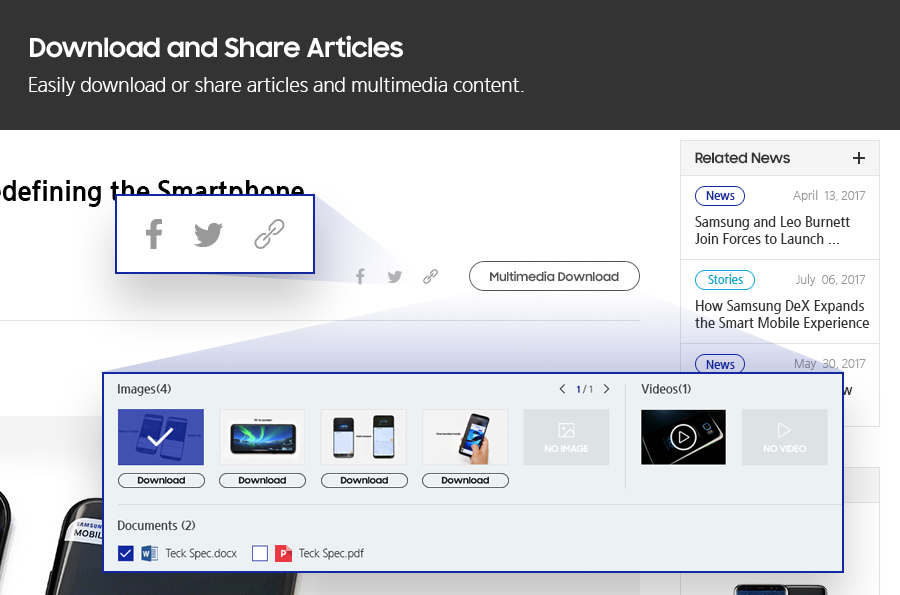
Task: Check the Teck Spec.pdf checkbox
Action: click(260, 553)
